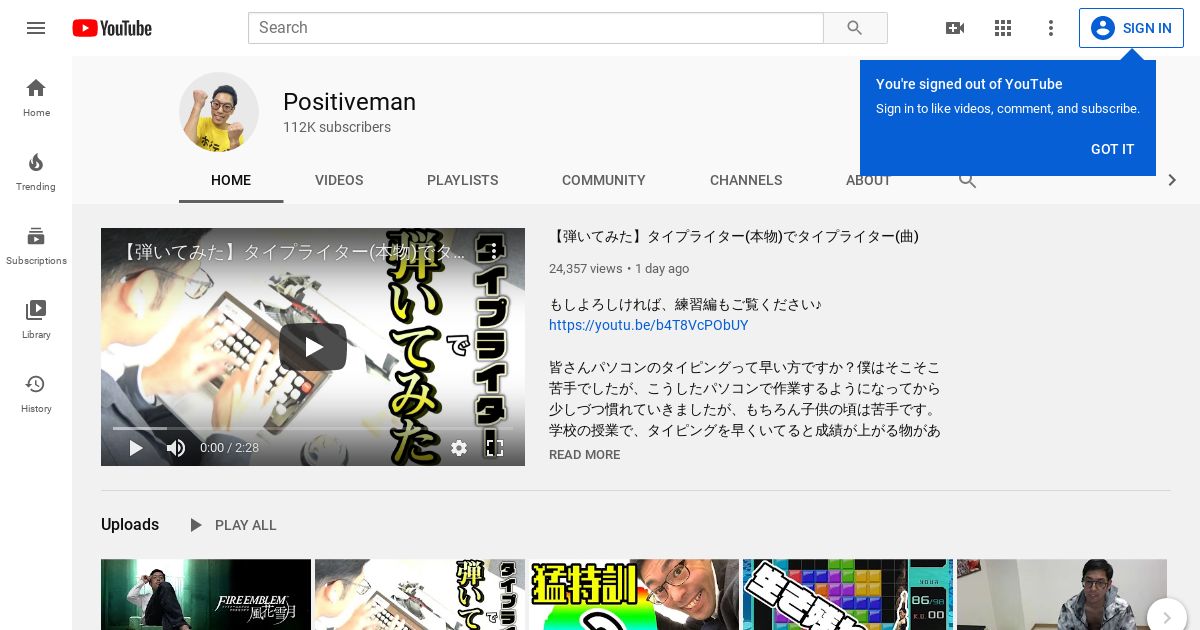This screenshot has width=1200, height=630.
Task: Open Trending in sidebar
Action: tap(36, 171)
